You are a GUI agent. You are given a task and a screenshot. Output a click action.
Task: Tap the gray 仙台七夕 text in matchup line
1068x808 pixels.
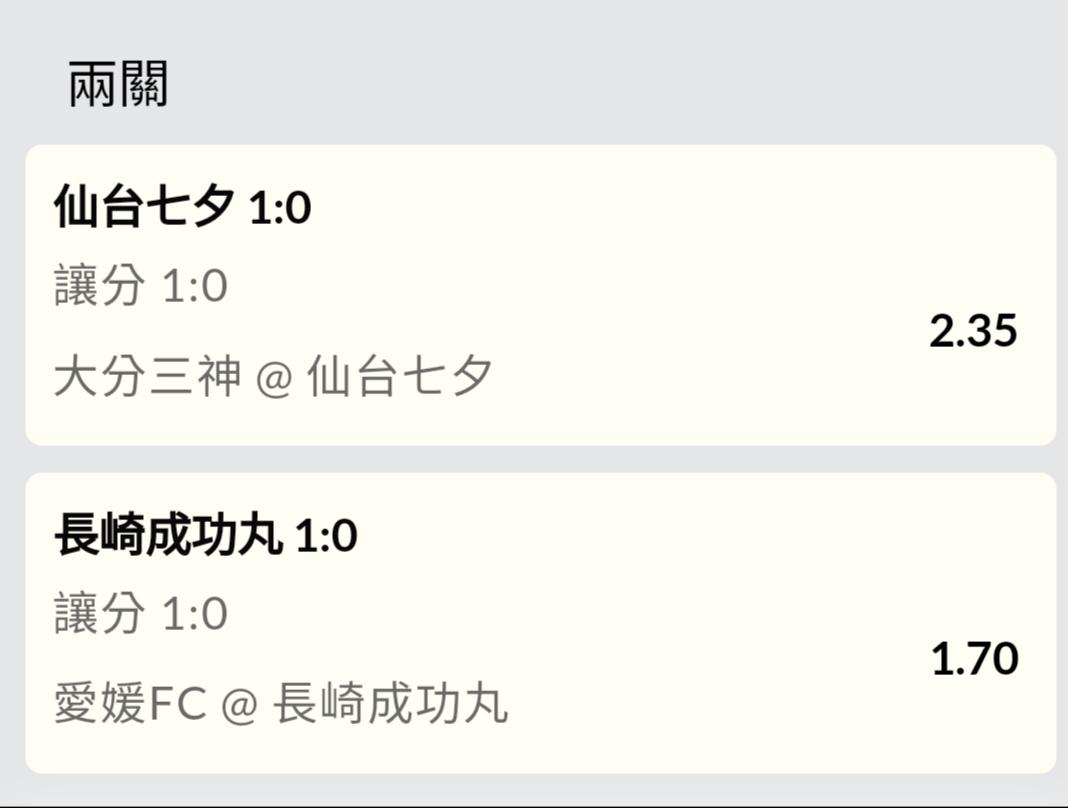pos(400,378)
